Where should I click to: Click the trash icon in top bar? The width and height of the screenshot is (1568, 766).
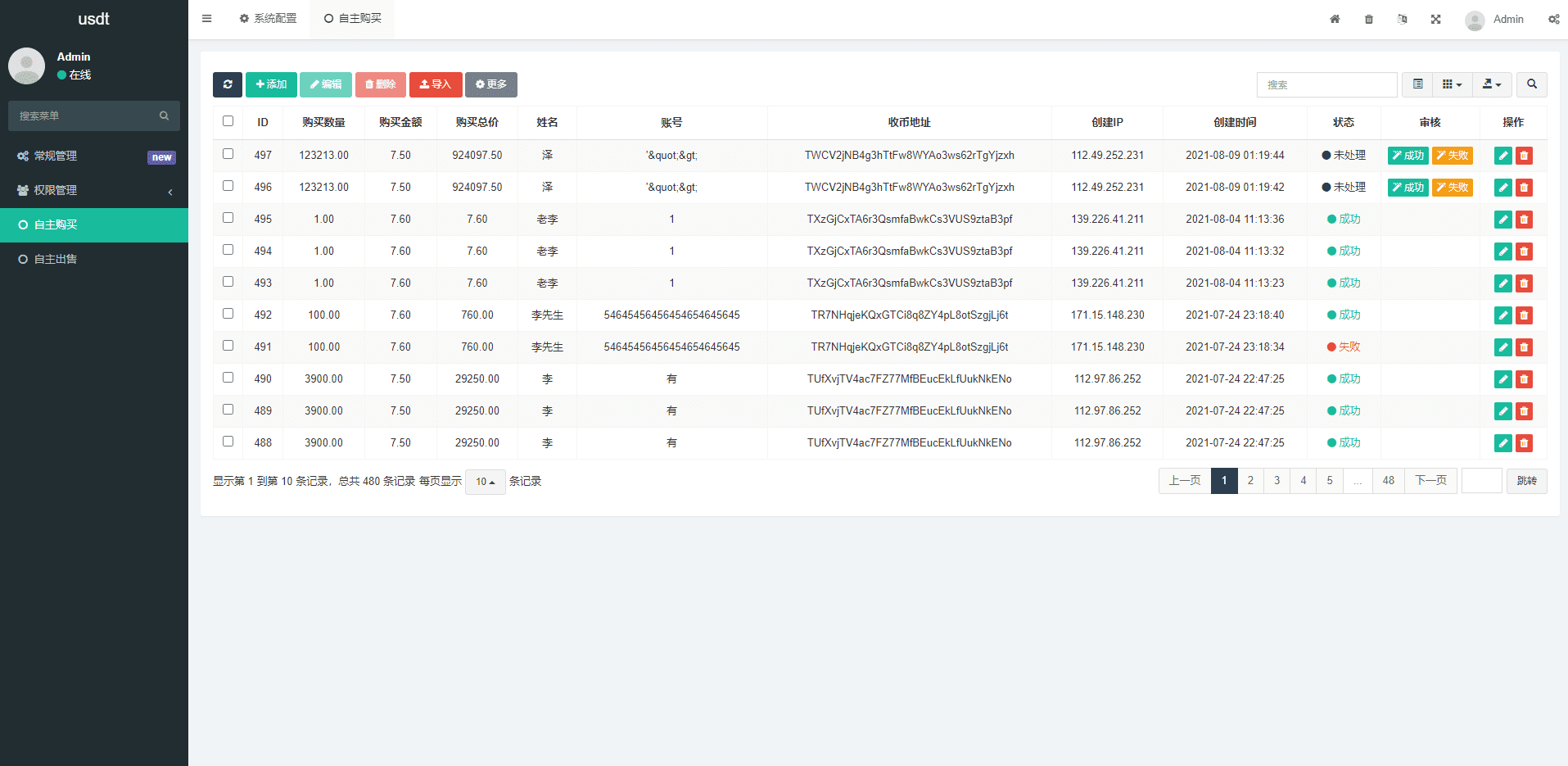coord(1368,19)
